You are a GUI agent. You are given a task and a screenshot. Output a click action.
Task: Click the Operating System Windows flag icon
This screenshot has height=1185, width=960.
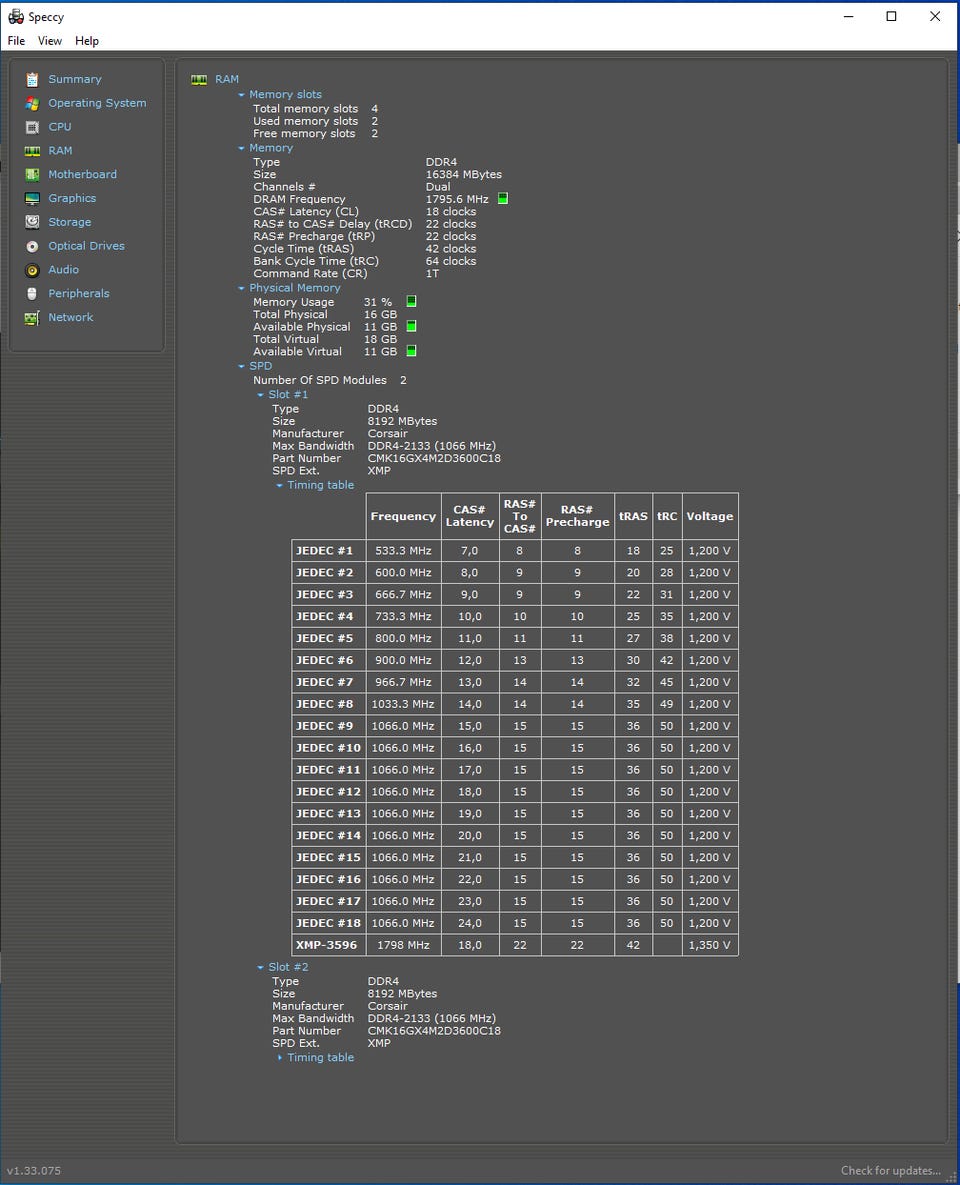click(x=32, y=104)
